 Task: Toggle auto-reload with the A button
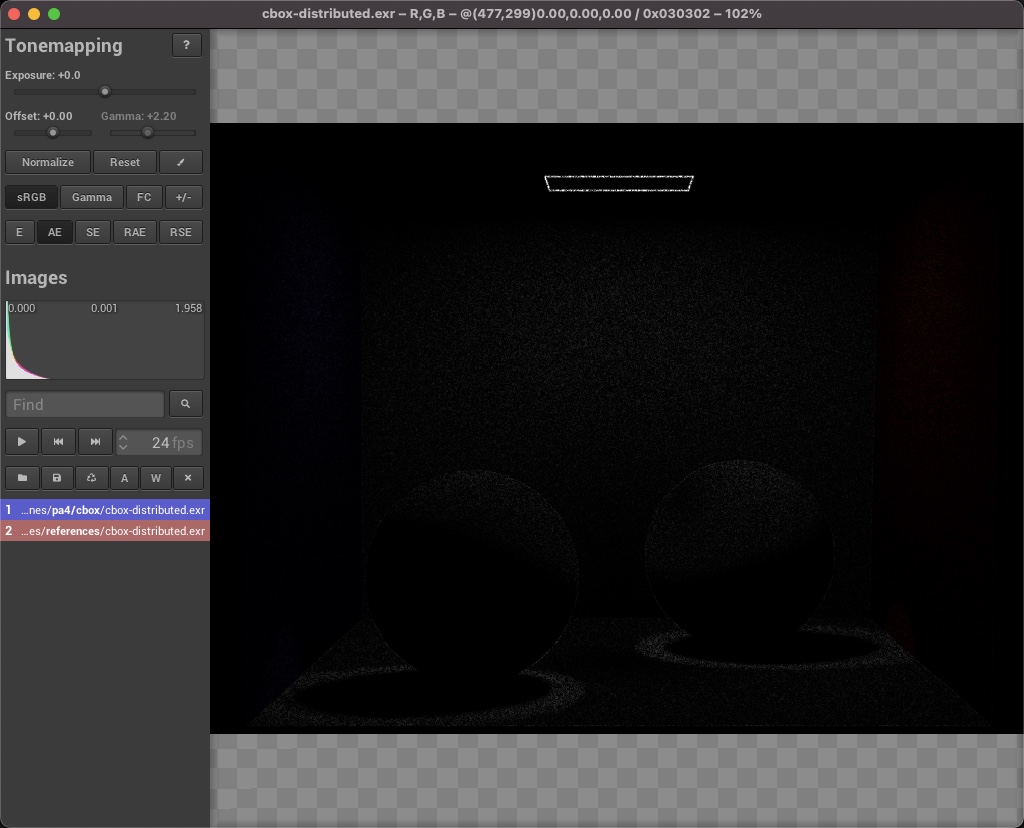[124, 478]
